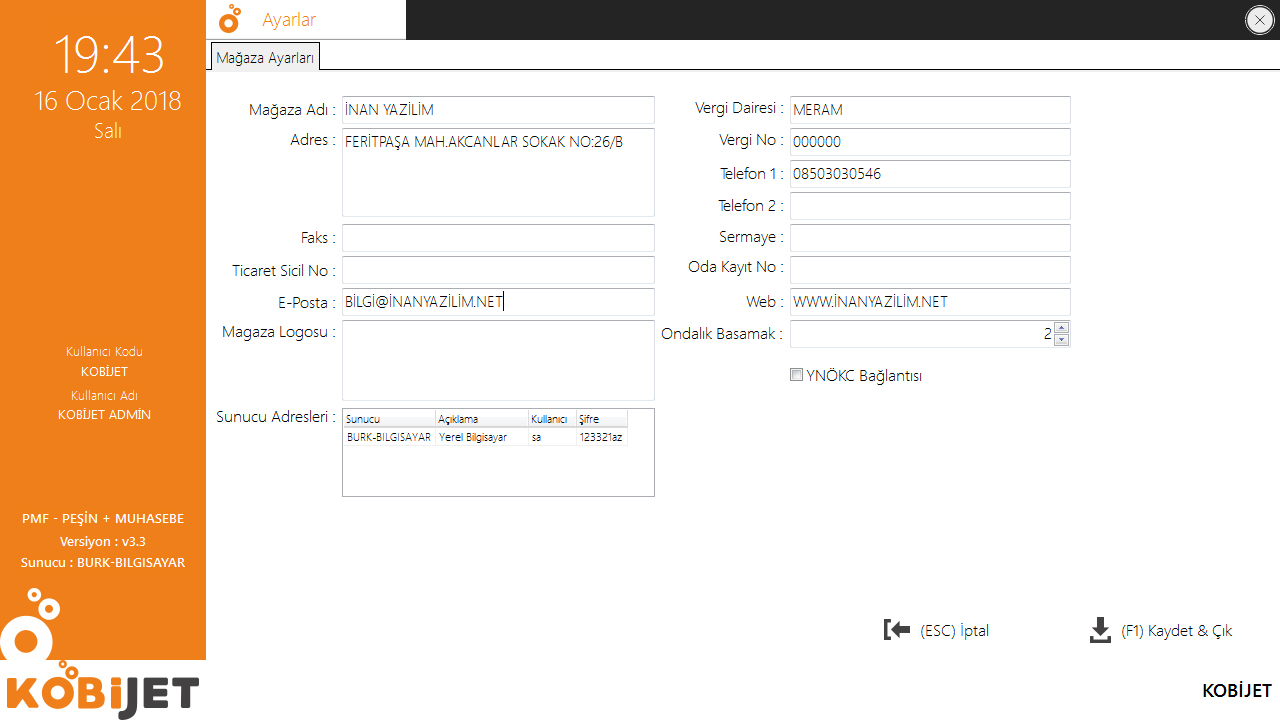Screen dimensions: 1280x720
Task: Click the Vergi No field
Action: click(x=930, y=142)
